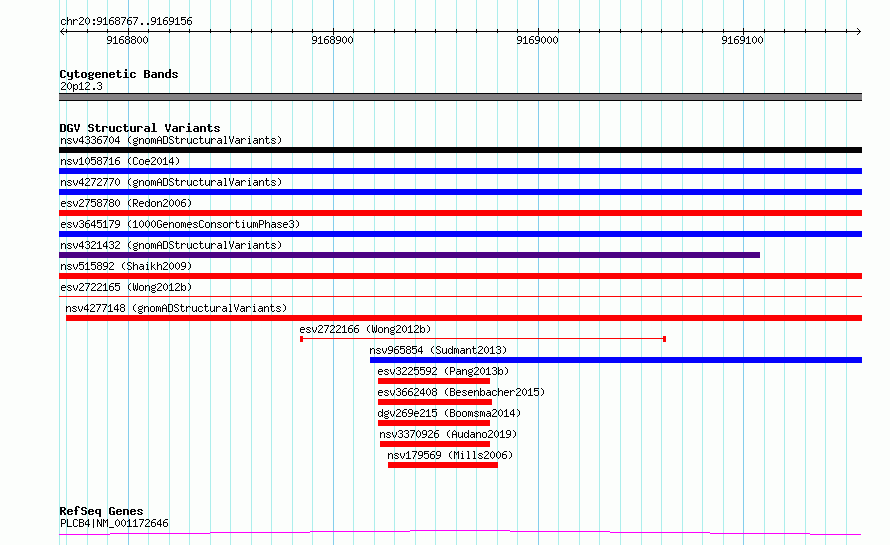
Task: Click the blue nsv4272770 variant bar
Action: tap(460, 192)
